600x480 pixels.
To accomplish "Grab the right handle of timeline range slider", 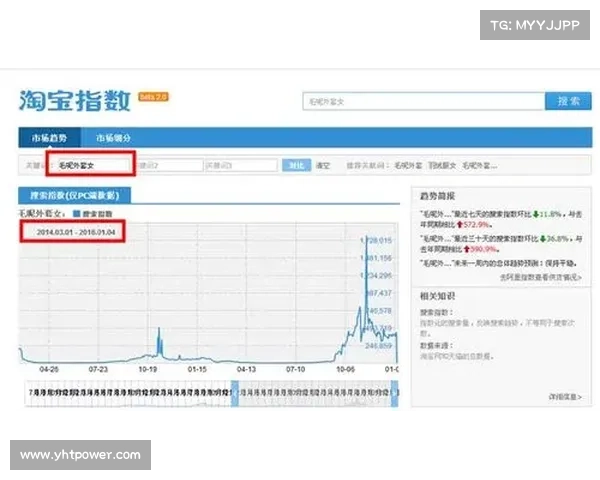I will tap(395, 393).
